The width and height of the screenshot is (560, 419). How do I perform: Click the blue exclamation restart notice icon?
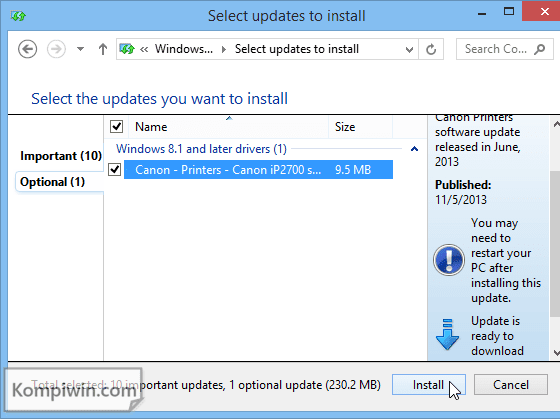449,260
